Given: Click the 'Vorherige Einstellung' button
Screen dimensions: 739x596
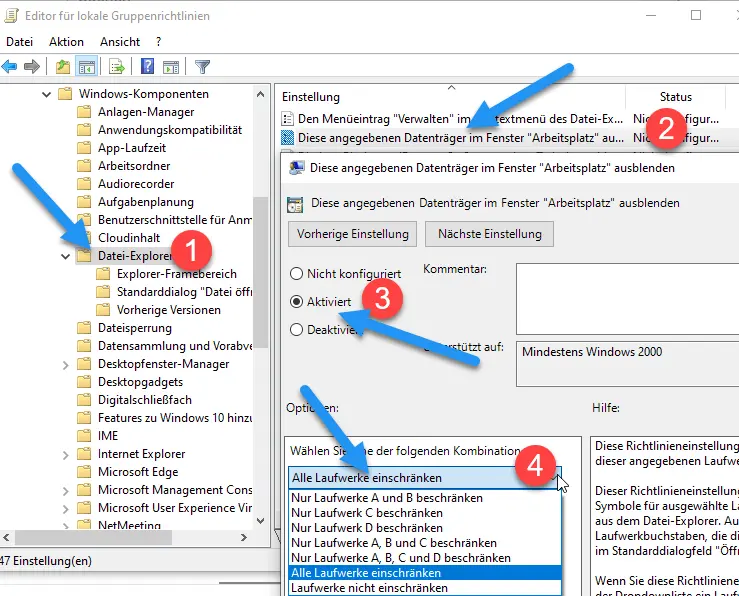Looking at the screenshot, I should click(x=351, y=234).
